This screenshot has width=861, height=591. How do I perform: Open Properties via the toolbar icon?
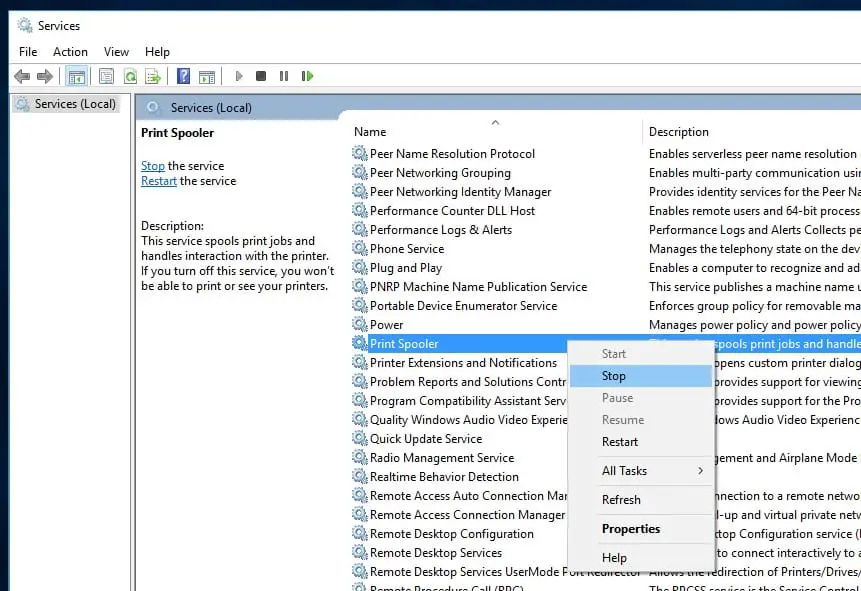pyautogui.click(x=106, y=76)
